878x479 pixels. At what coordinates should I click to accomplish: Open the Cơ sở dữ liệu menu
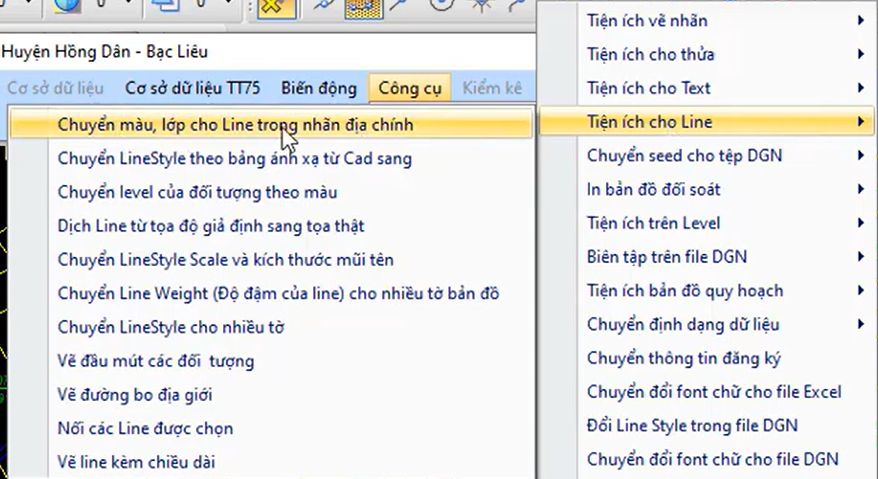[x=55, y=88]
